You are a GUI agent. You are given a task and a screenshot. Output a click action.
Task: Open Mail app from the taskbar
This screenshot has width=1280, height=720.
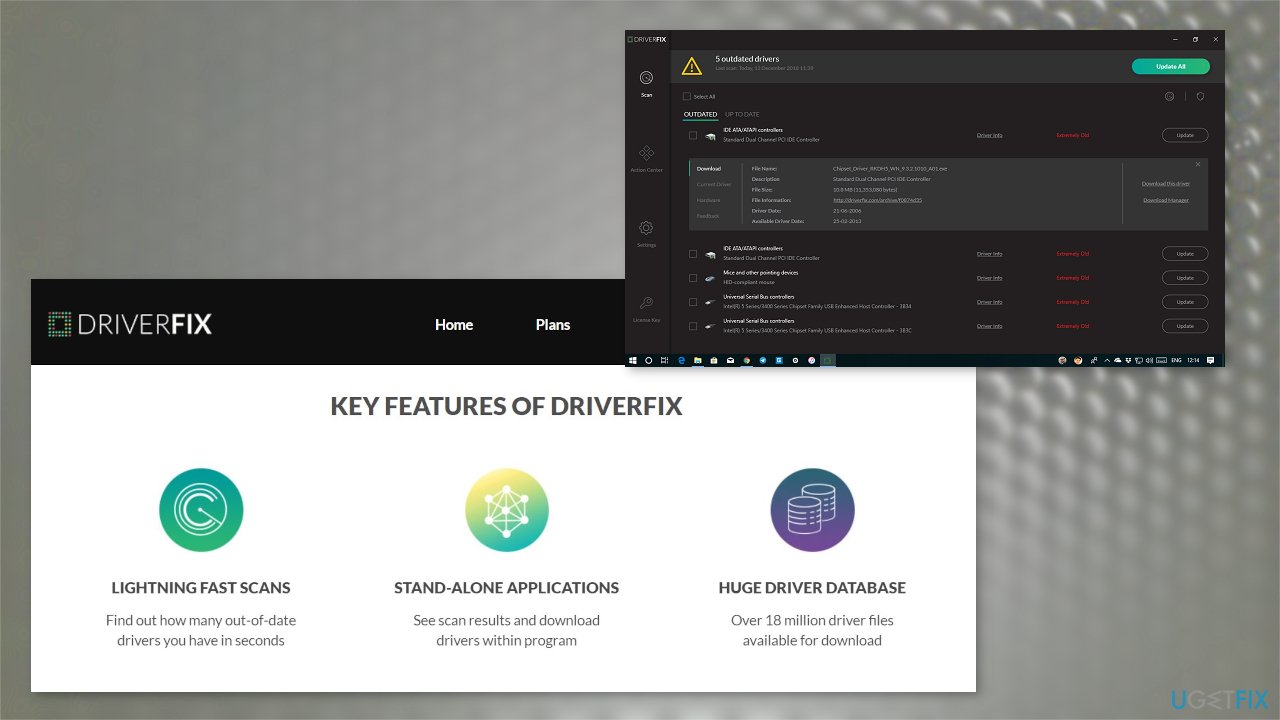click(730, 360)
